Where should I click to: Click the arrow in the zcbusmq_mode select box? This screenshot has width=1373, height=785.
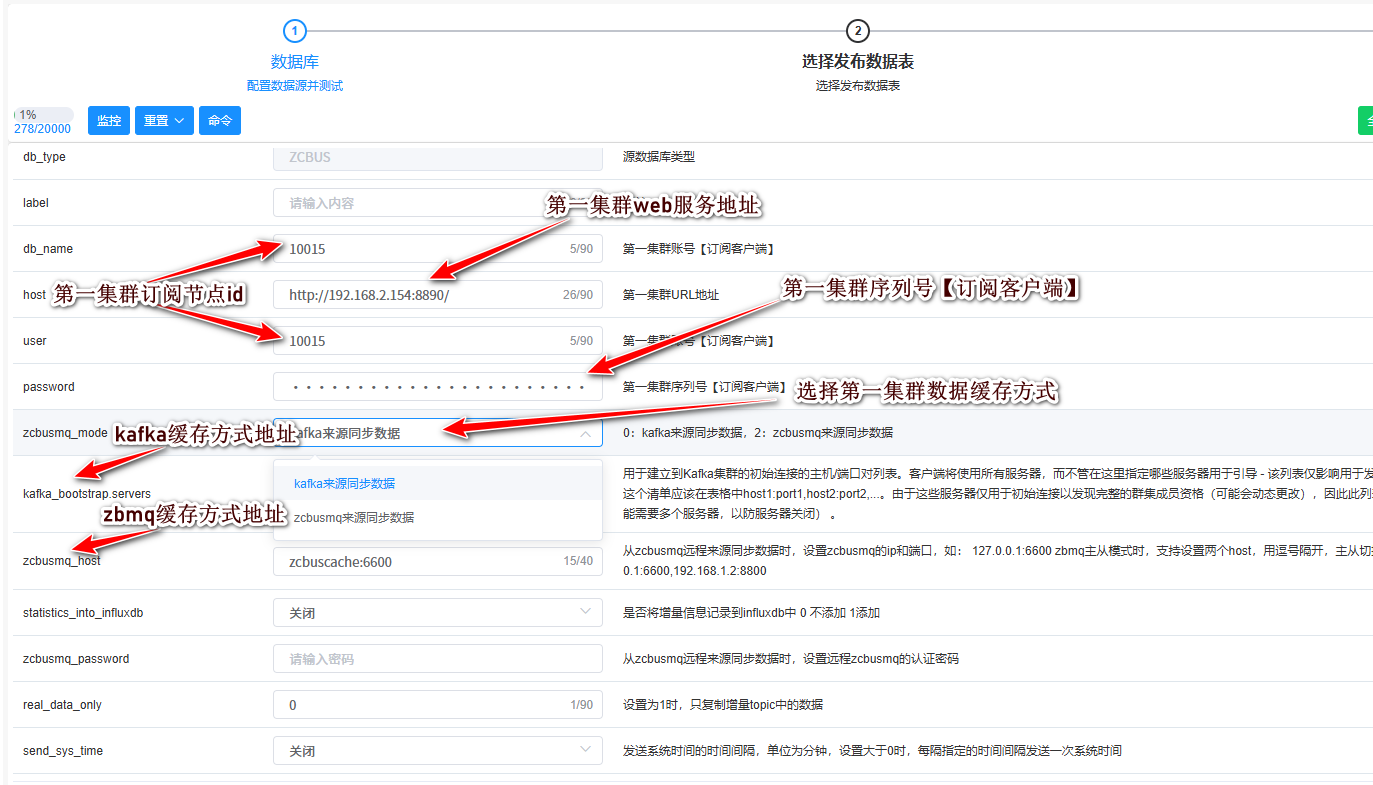click(584, 433)
